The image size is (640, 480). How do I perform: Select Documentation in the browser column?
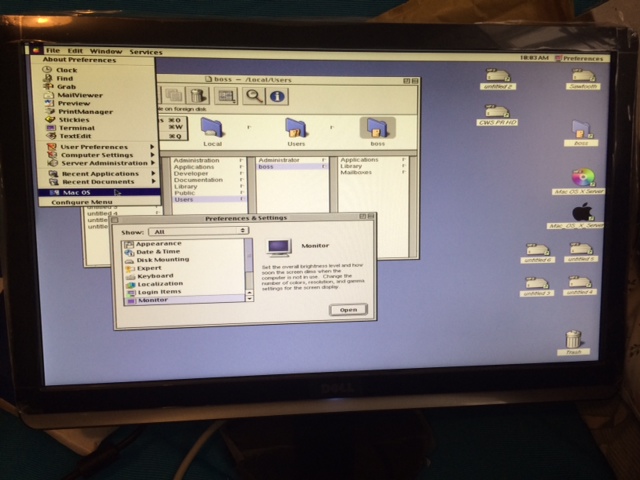tap(198, 180)
